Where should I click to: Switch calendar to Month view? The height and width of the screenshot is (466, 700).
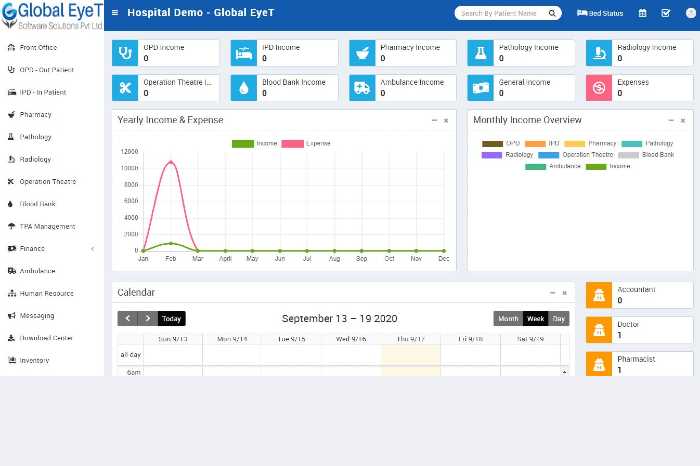(508, 319)
